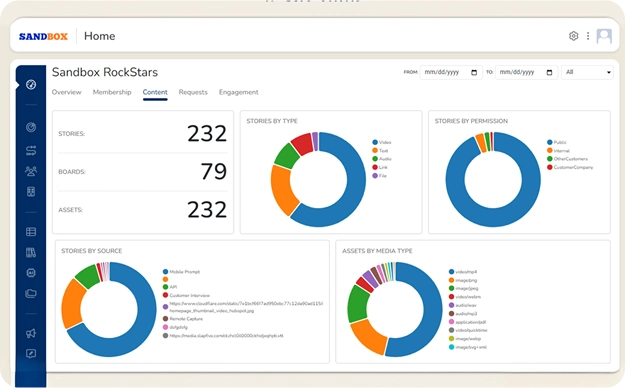
Task: Open the dashboard compass icon in sidebar
Action: (x=31, y=85)
